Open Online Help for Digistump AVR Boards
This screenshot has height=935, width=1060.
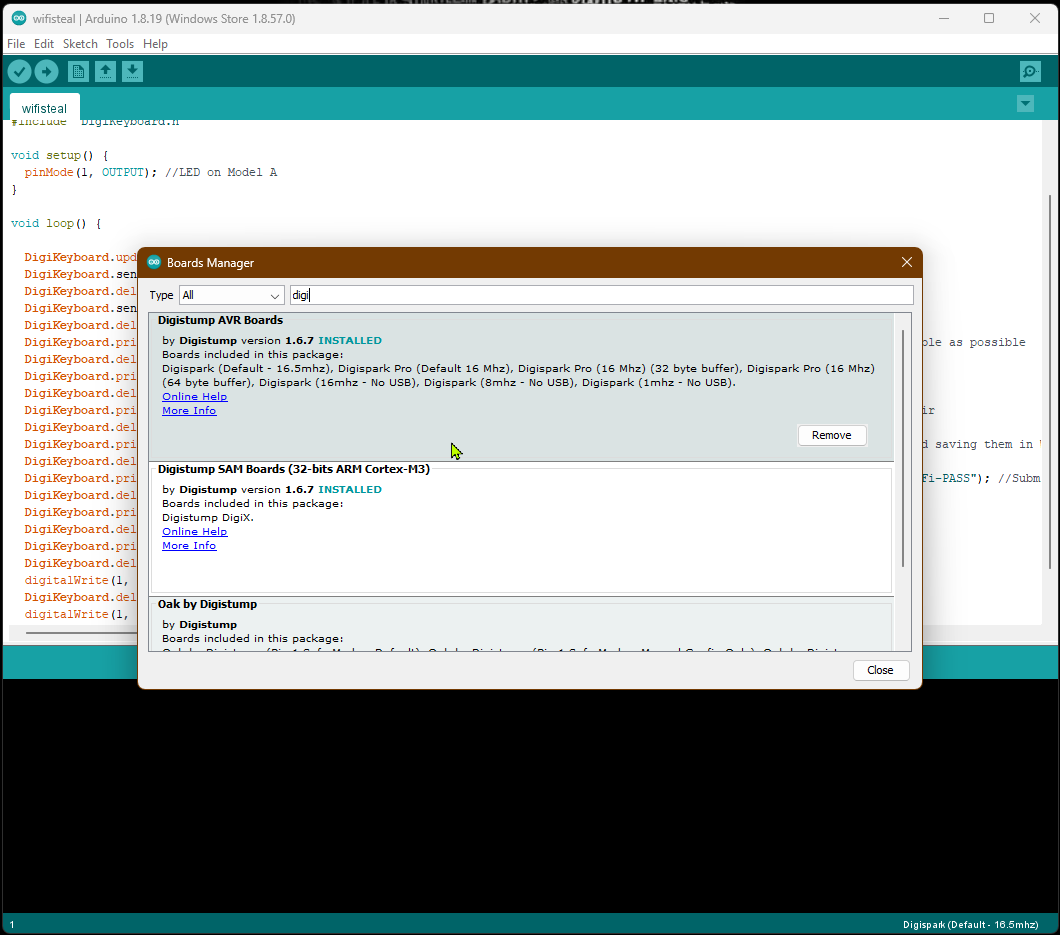[x=195, y=397]
